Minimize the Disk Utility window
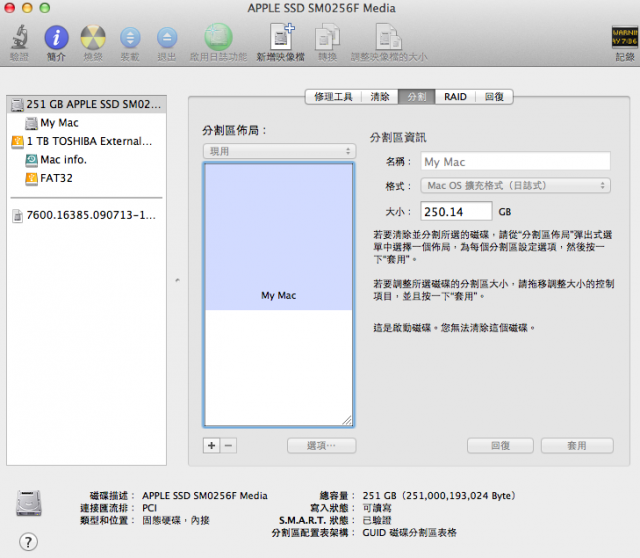Viewport: 640px width, 558px height. coord(27,8)
